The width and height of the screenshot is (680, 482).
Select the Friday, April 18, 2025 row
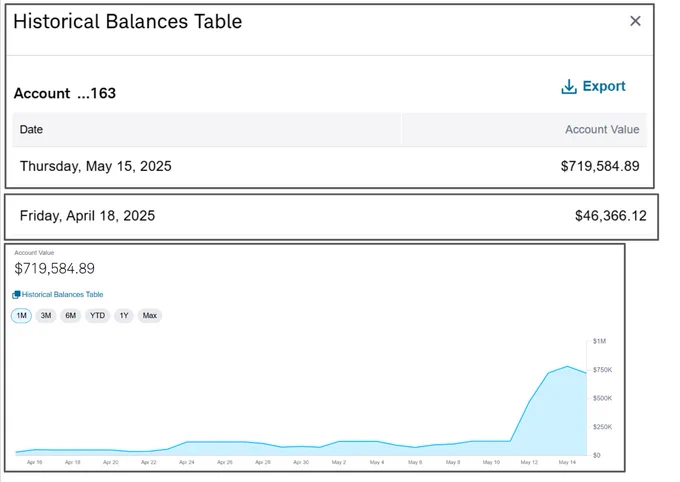click(x=331, y=216)
